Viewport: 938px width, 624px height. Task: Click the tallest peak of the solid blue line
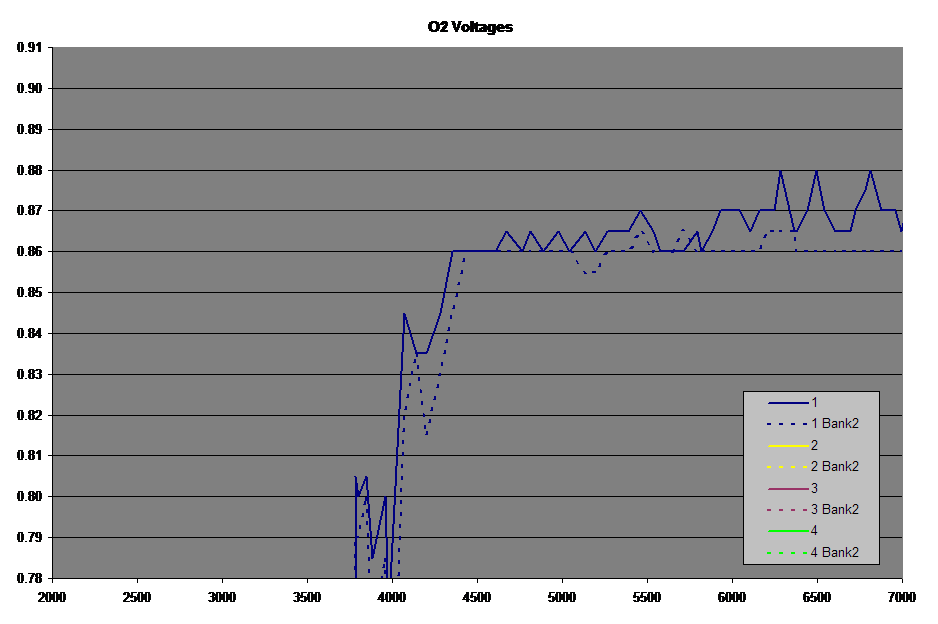tap(780, 171)
